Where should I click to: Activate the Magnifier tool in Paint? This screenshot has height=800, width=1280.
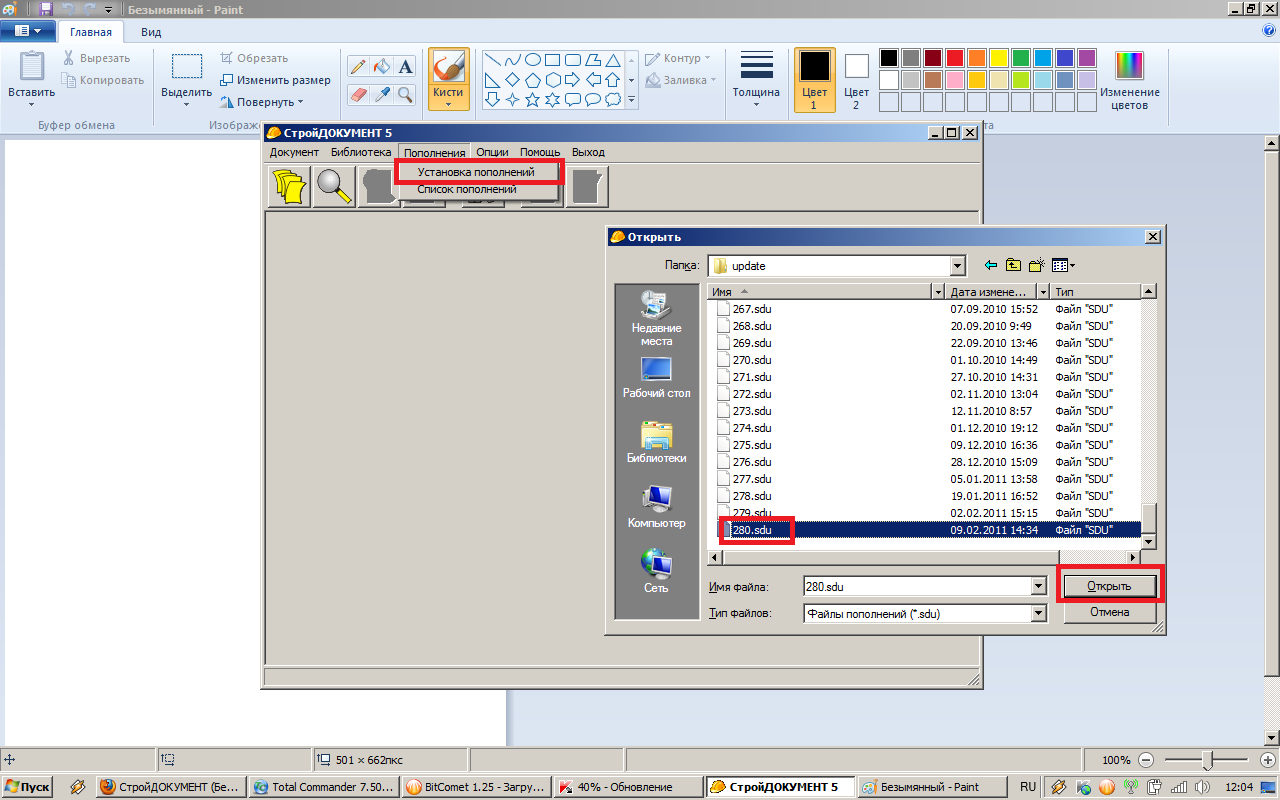point(405,94)
